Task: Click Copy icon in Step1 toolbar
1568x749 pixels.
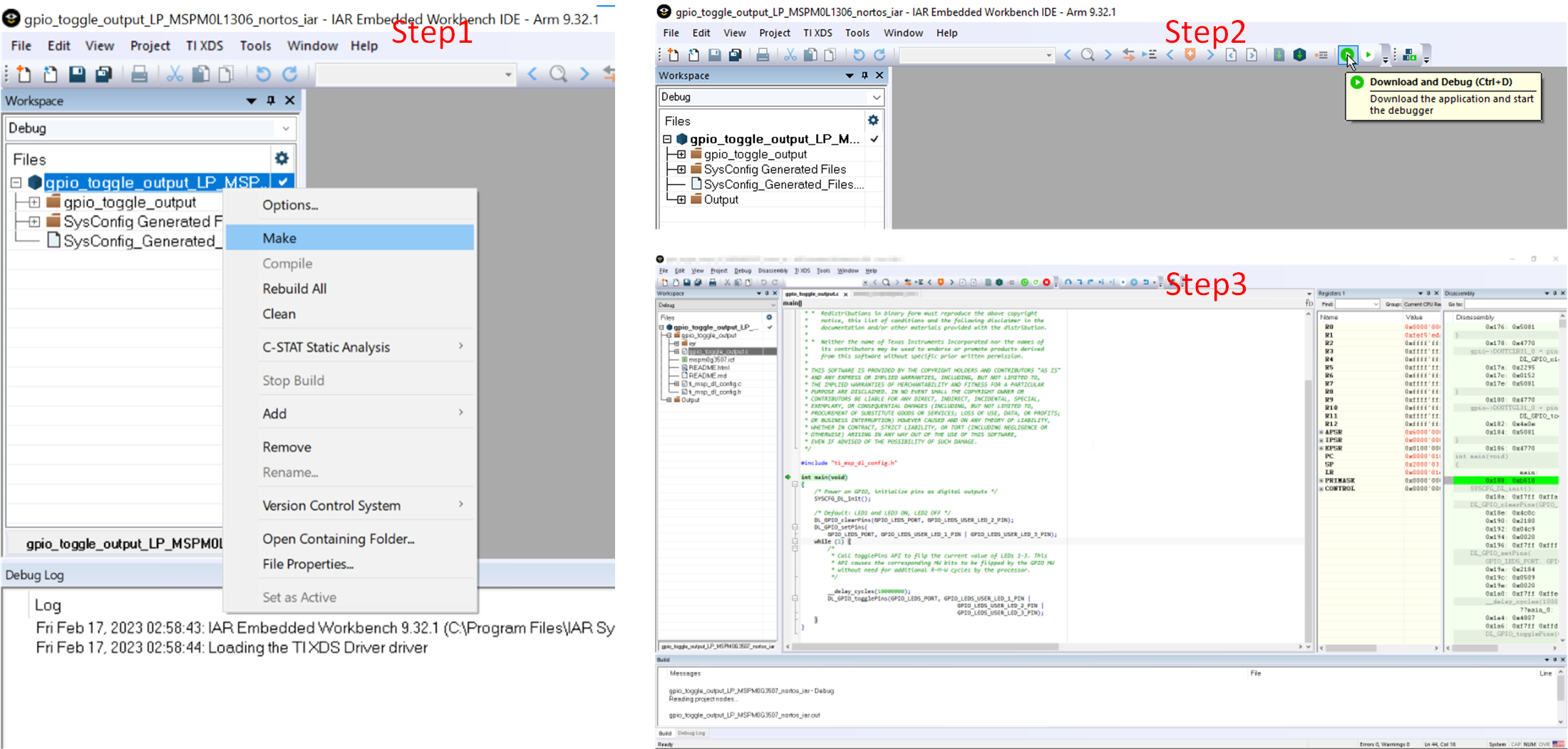Action: (201, 73)
